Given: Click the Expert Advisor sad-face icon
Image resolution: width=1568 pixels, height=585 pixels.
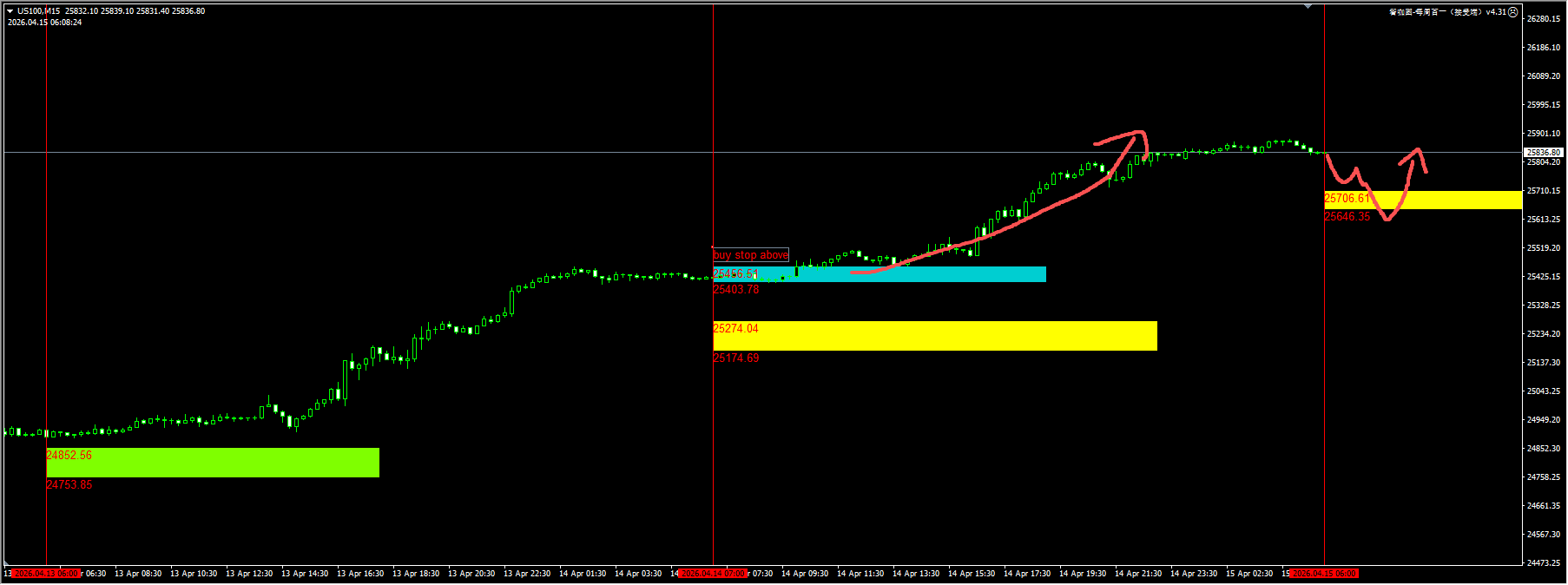Looking at the screenshot, I should 1513,12.
